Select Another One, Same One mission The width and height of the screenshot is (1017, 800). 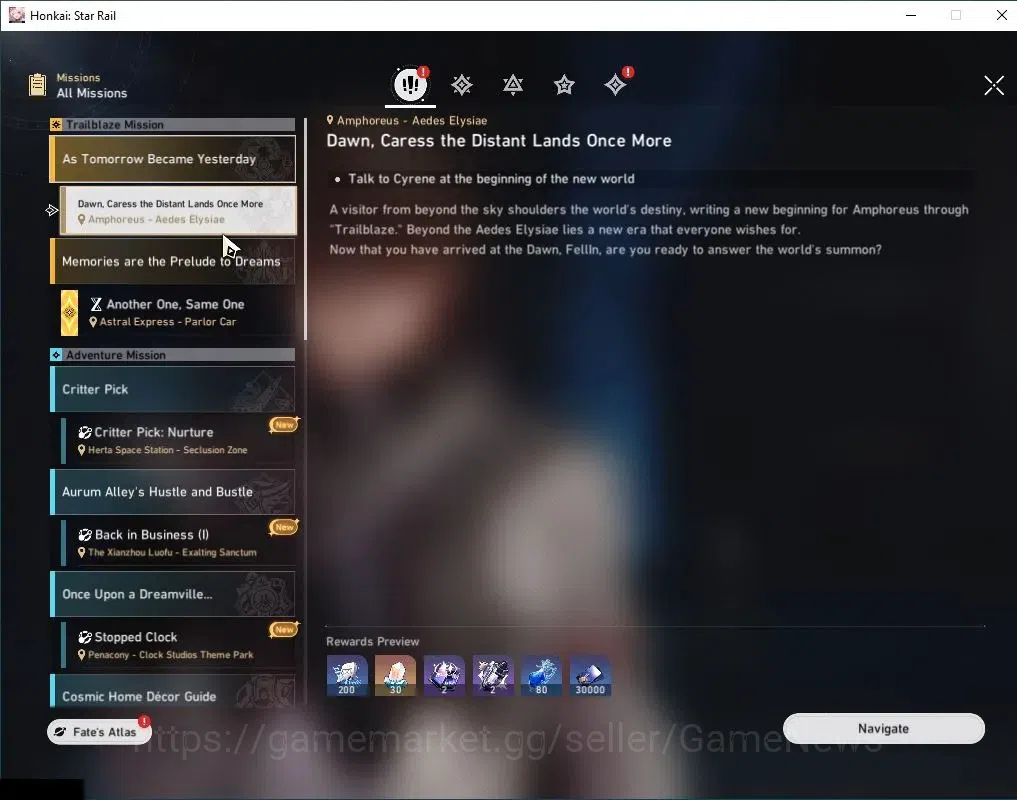click(x=178, y=312)
